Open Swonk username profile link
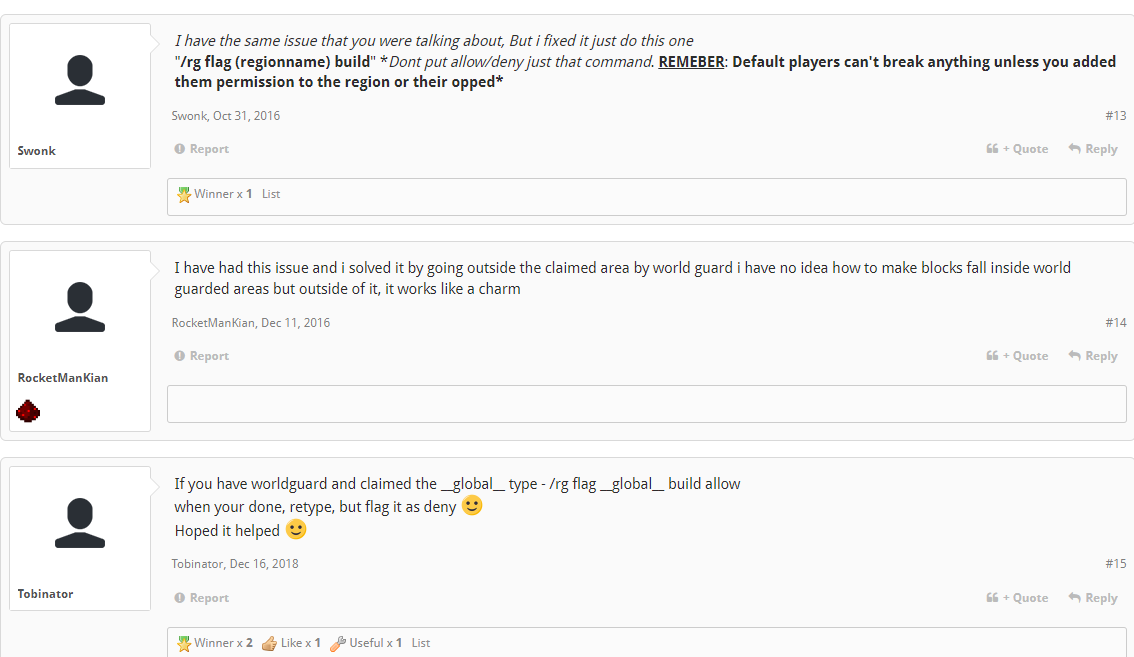This screenshot has height=657, width=1134. 37,151
